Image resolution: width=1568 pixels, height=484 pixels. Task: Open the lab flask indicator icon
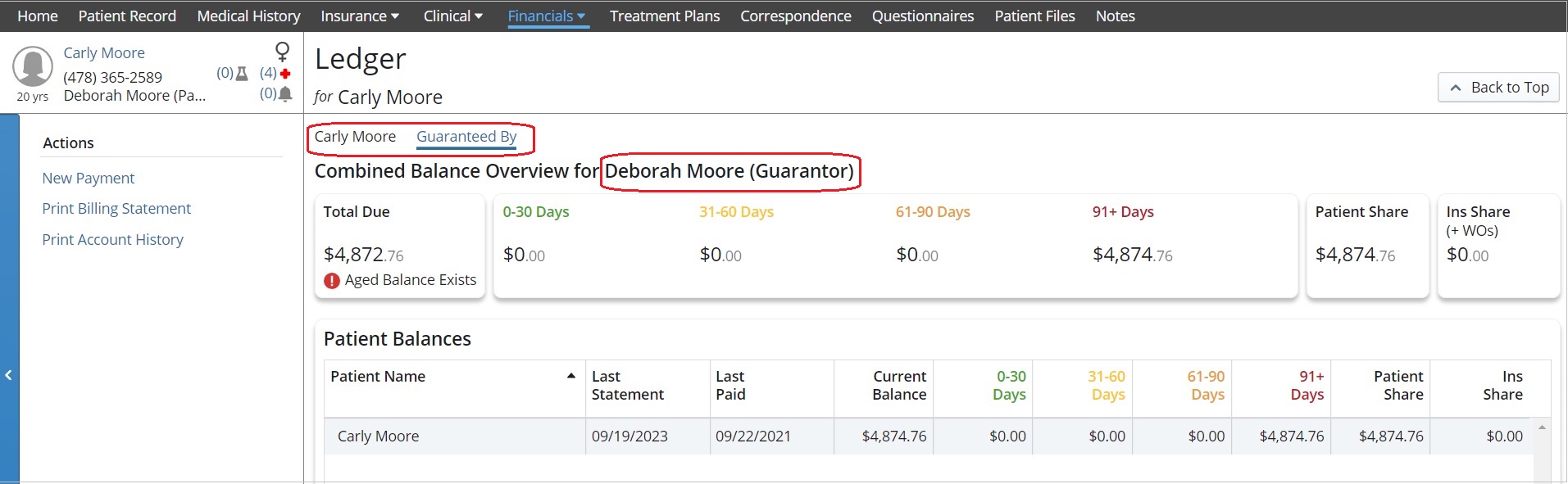tap(242, 73)
